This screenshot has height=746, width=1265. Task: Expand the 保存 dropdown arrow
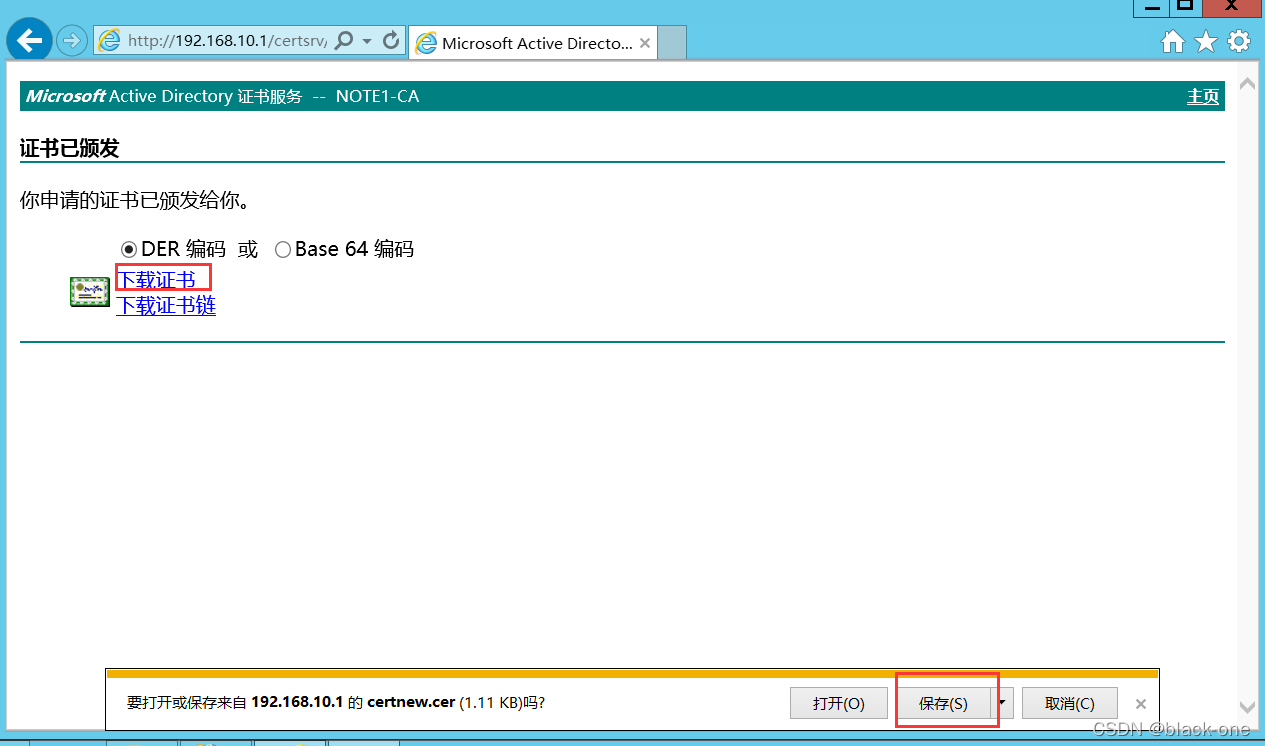[x=1003, y=703]
